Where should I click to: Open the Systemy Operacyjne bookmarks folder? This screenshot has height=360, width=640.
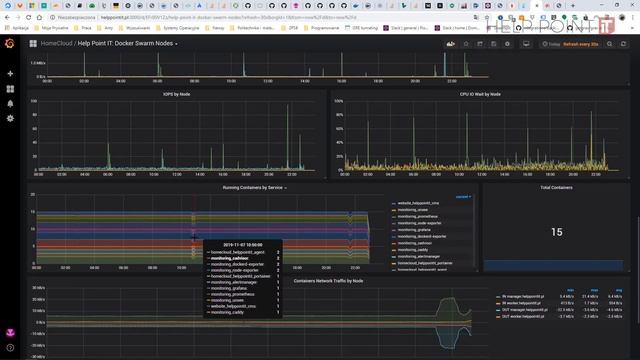(178, 28)
